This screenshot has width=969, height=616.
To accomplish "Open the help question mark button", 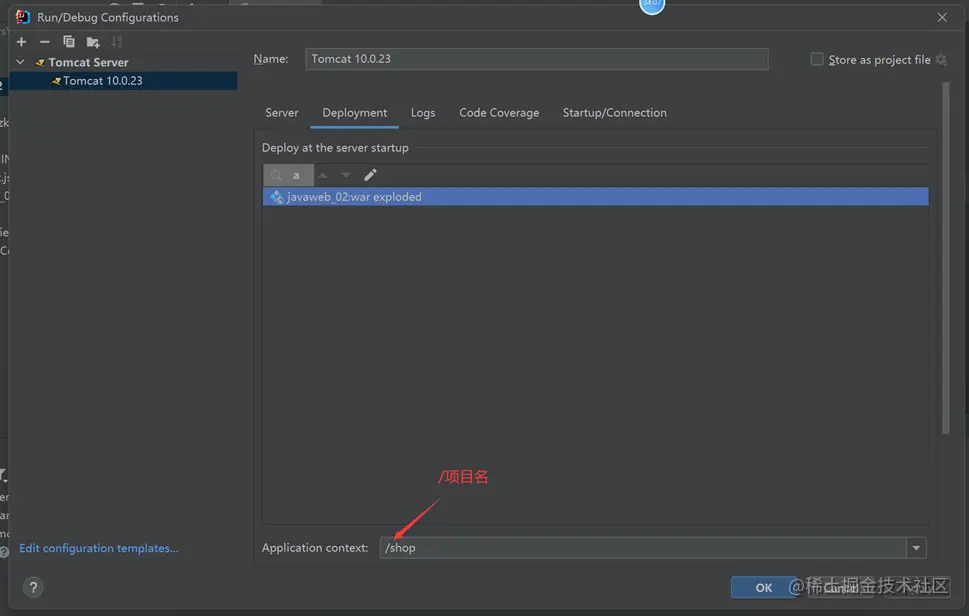I will pyautogui.click(x=33, y=587).
